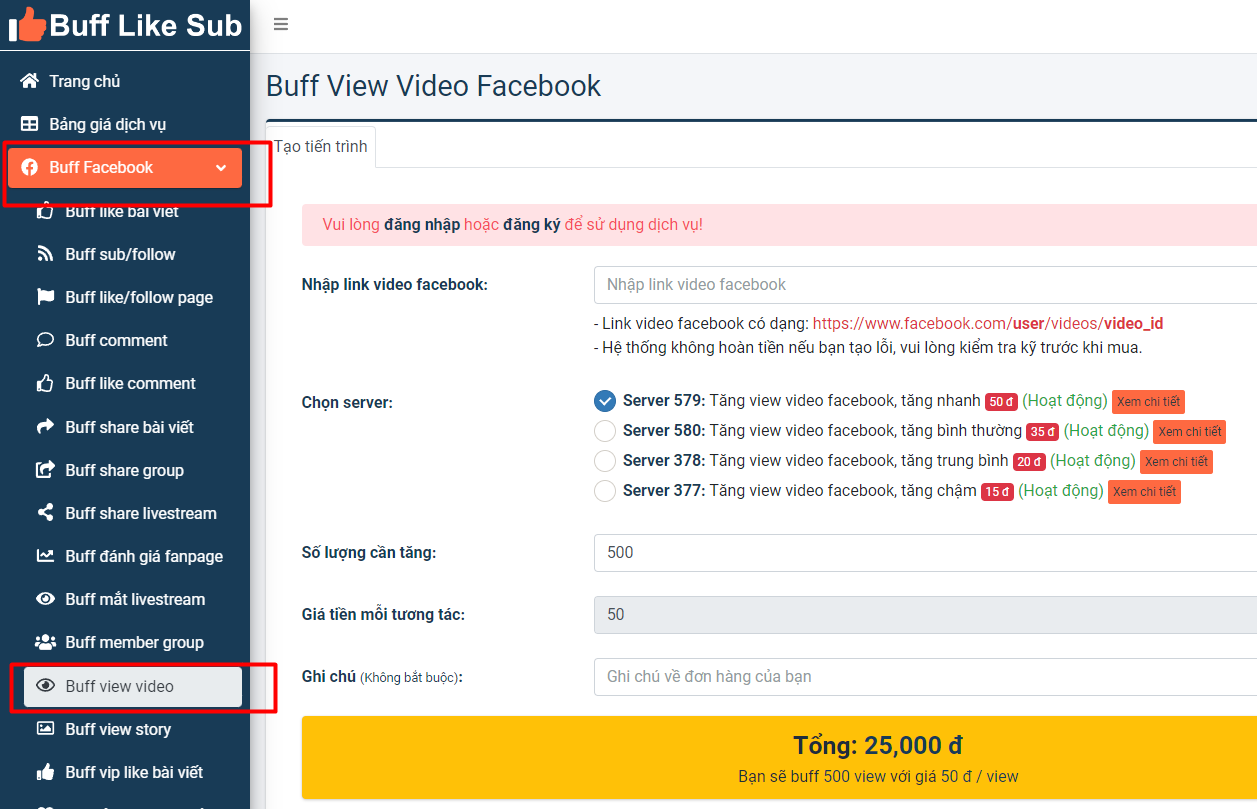Click the table icon beside Bảng giá dịch vụ
1257x809 pixels.
(x=30, y=124)
